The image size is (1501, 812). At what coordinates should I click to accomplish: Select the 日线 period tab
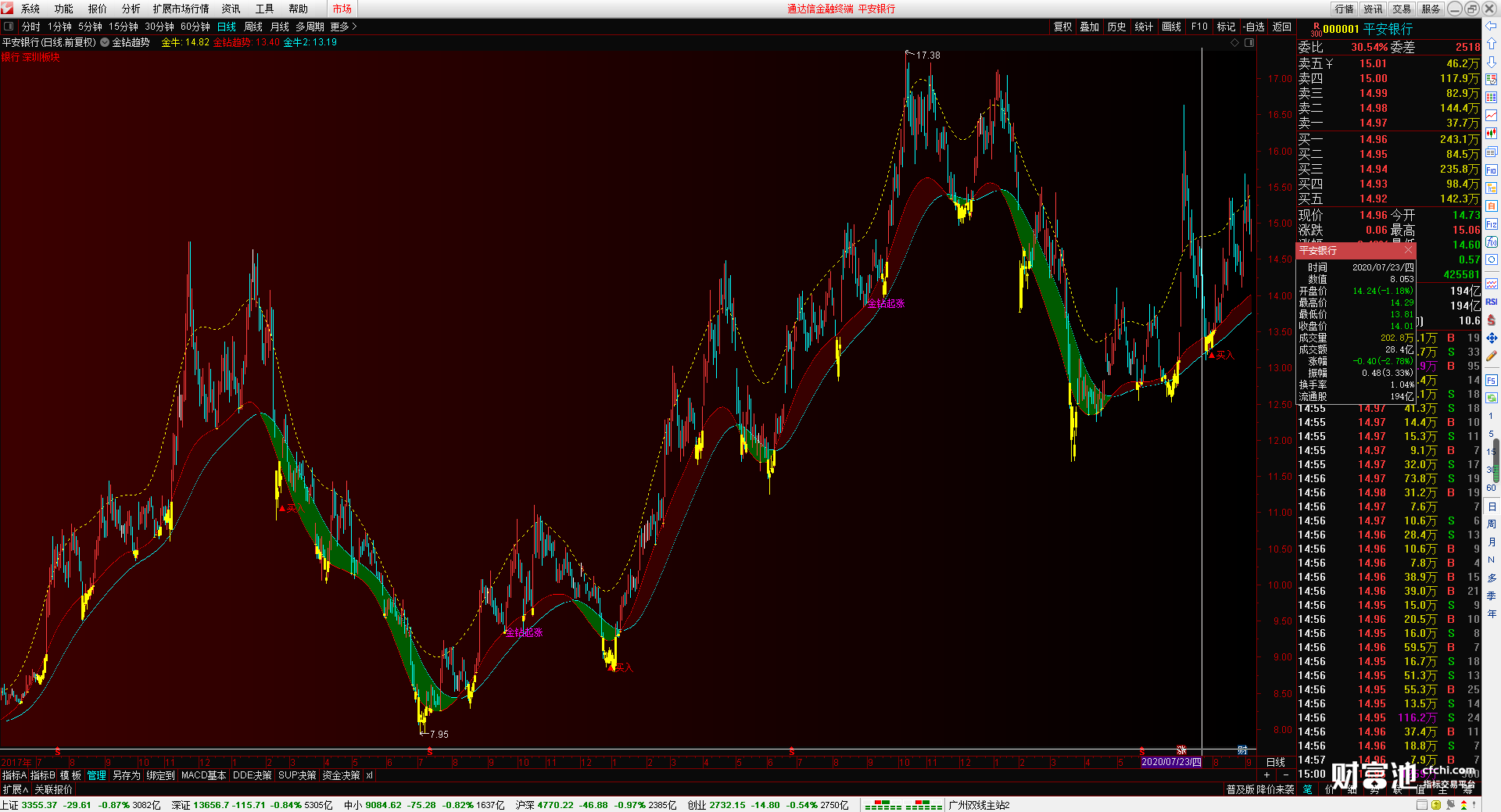[x=226, y=27]
